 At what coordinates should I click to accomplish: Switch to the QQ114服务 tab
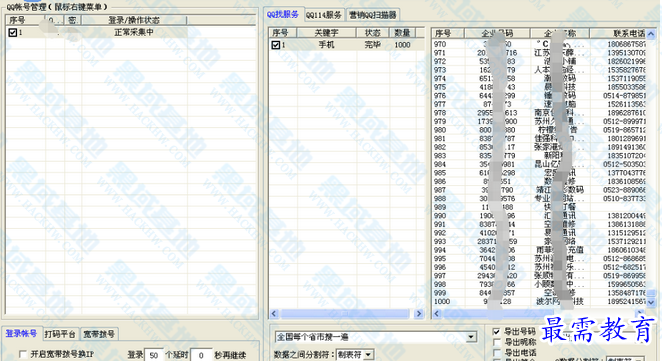click(323, 15)
